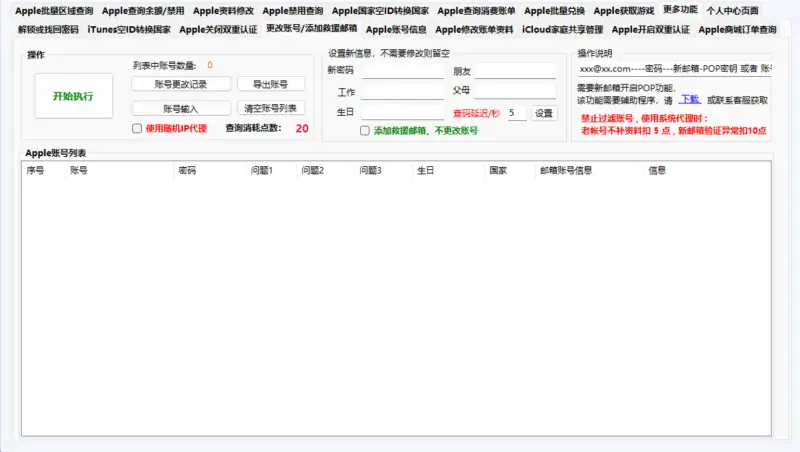Click the 设置 button beside delay field
This screenshot has height=452, width=800.
point(543,114)
